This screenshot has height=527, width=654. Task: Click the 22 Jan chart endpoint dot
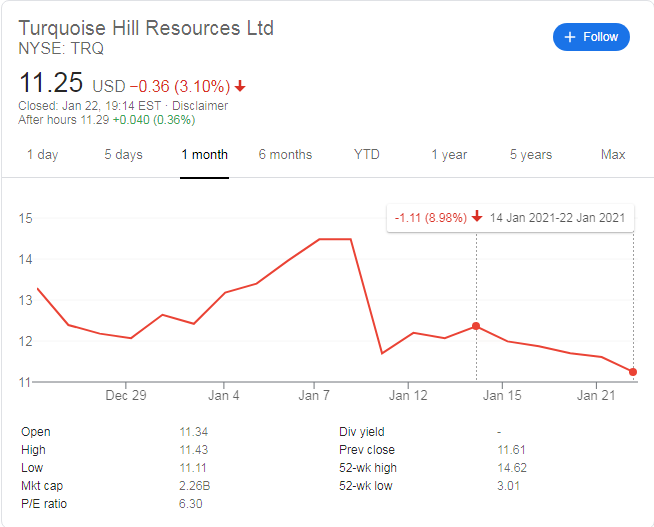click(633, 372)
